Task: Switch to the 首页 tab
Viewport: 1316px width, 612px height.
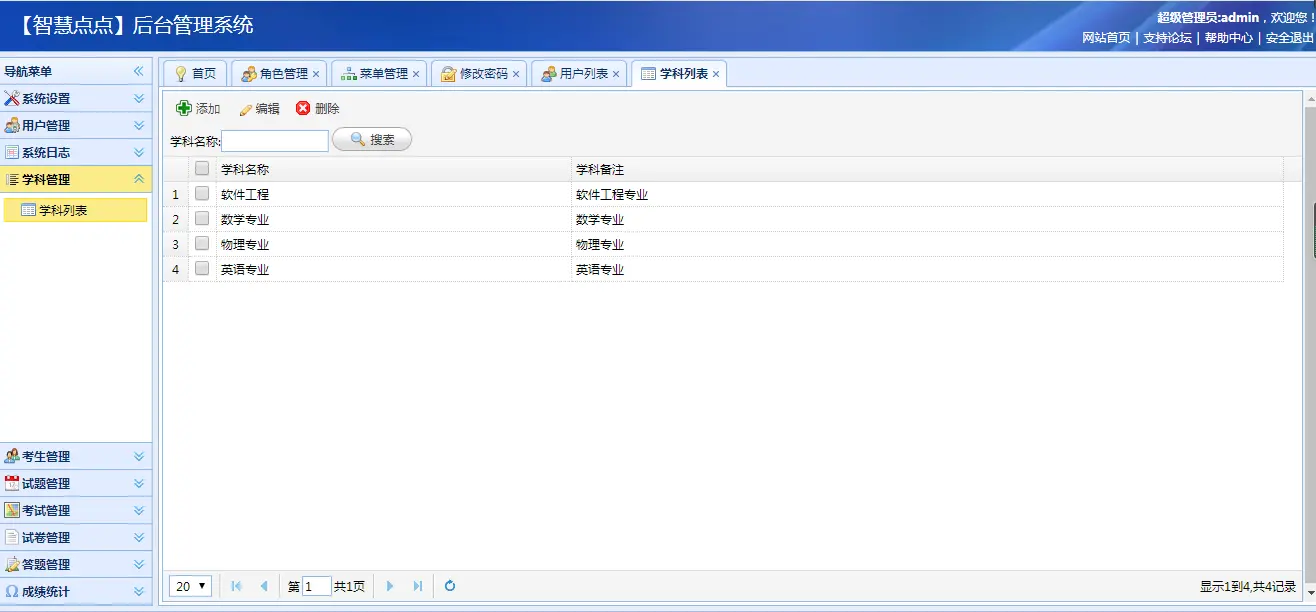Action: (x=195, y=74)
